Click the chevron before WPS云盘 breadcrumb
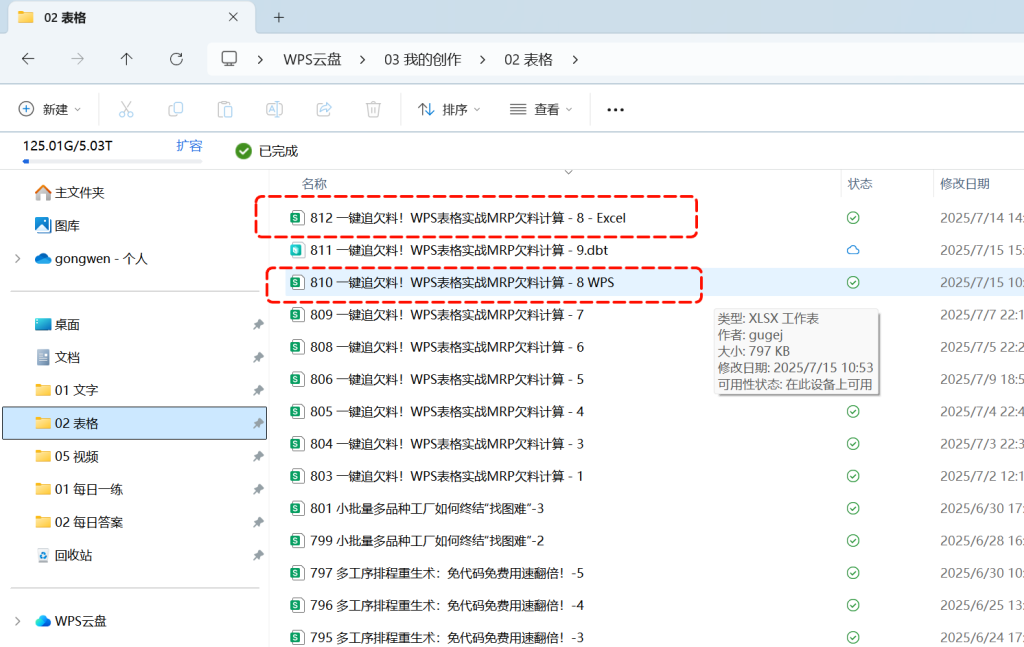Screen dimensions: 1024x647 click(x=260, y=60)
